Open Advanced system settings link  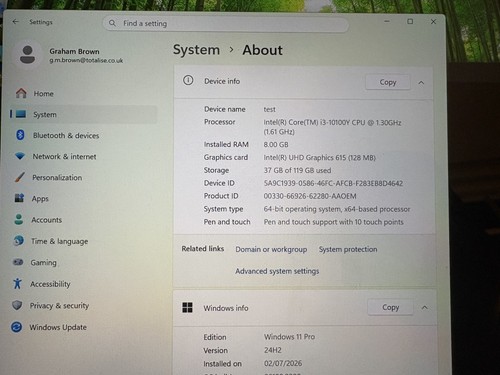click(277, 271)
